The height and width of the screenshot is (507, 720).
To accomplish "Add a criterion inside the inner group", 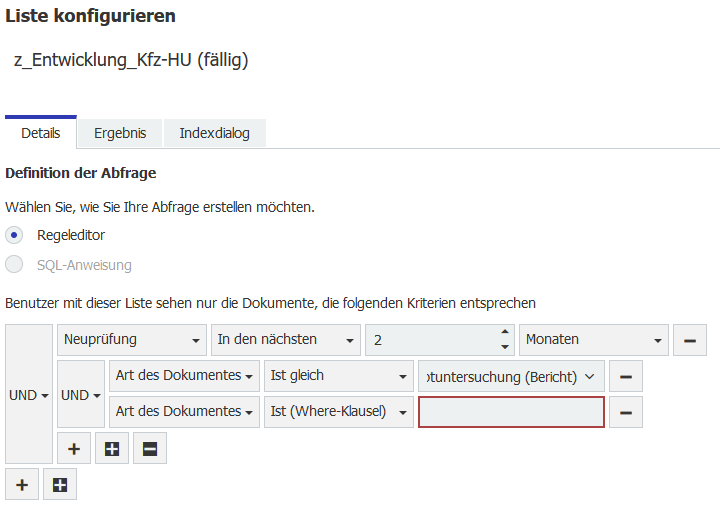I will [74, 448].
